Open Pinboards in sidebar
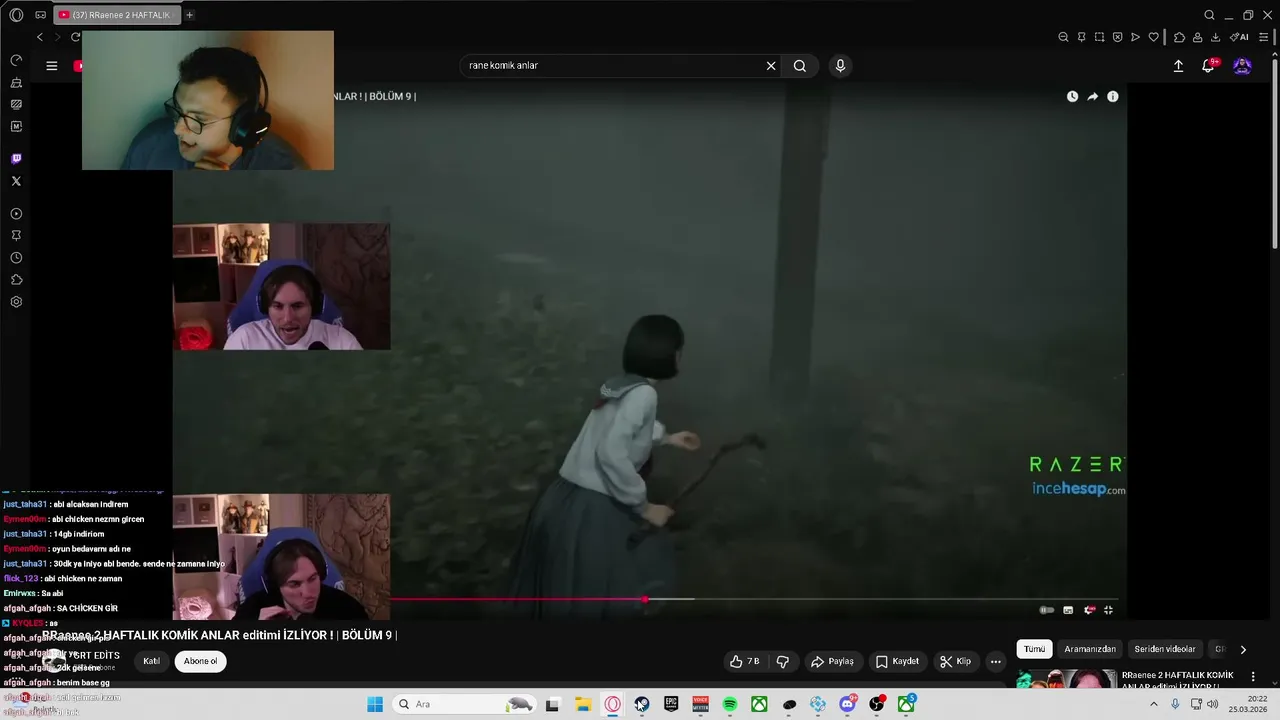This screenshot has width=1280, height=720. pyautogui.click(x=16, y=236)
